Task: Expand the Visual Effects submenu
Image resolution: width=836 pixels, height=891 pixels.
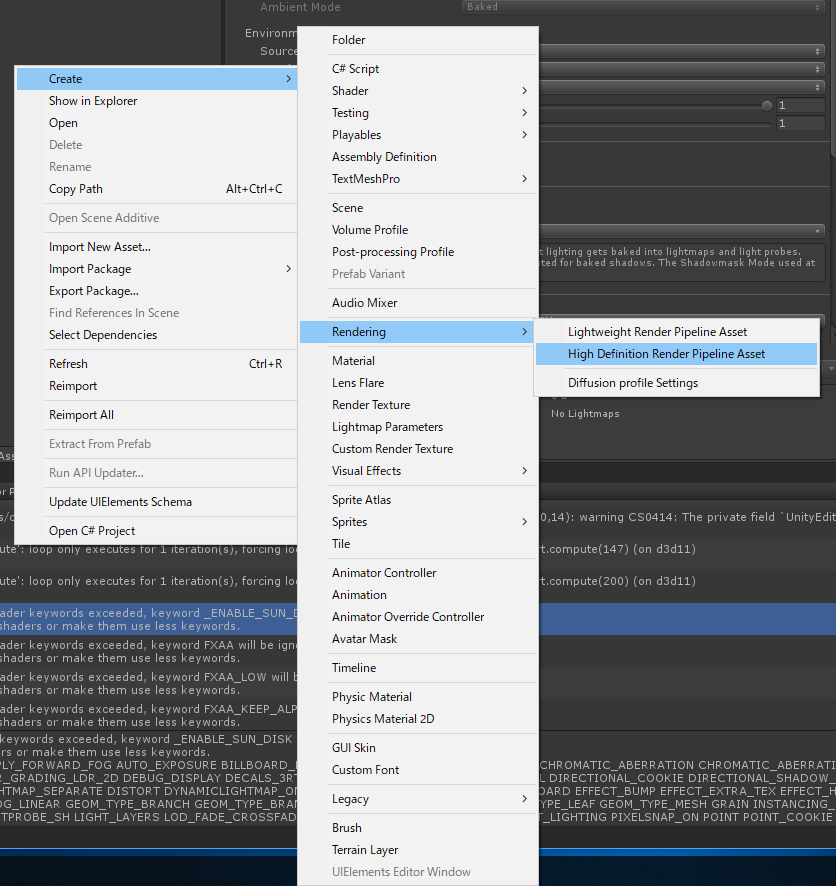Action: [418, 471]
